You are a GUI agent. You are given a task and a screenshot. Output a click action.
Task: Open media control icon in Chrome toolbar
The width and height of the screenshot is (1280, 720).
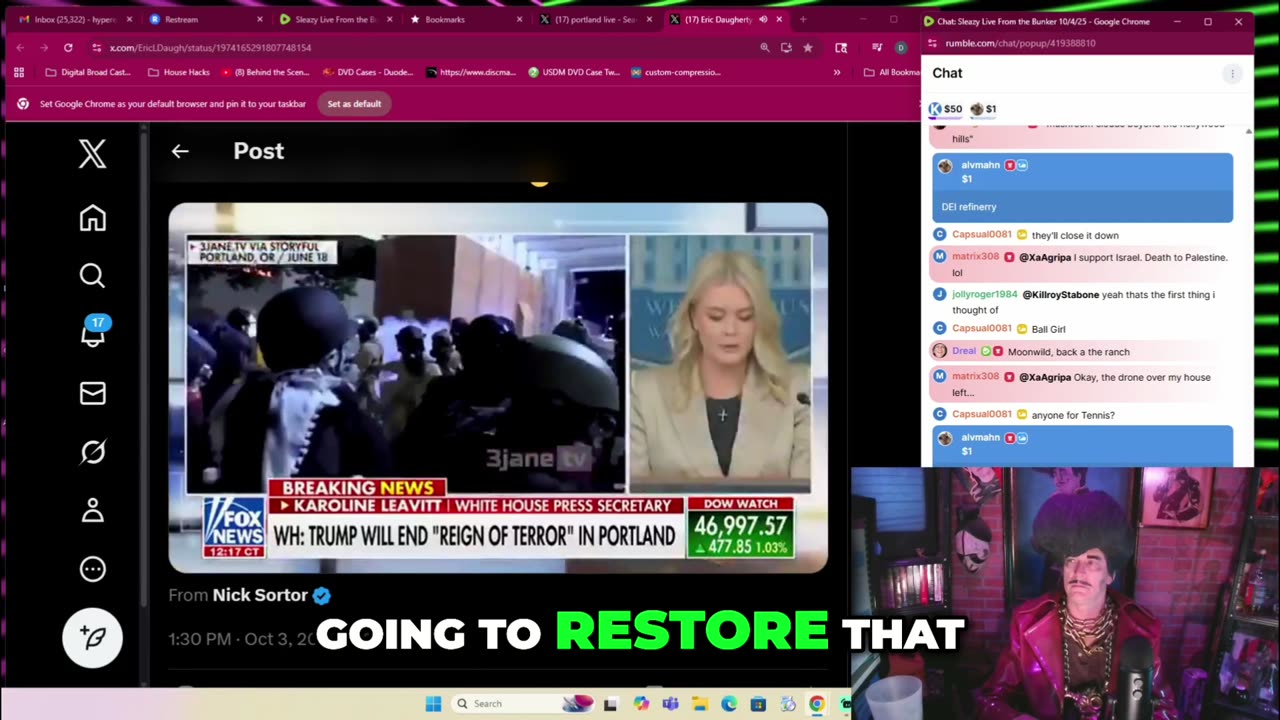tap(877, 47)
